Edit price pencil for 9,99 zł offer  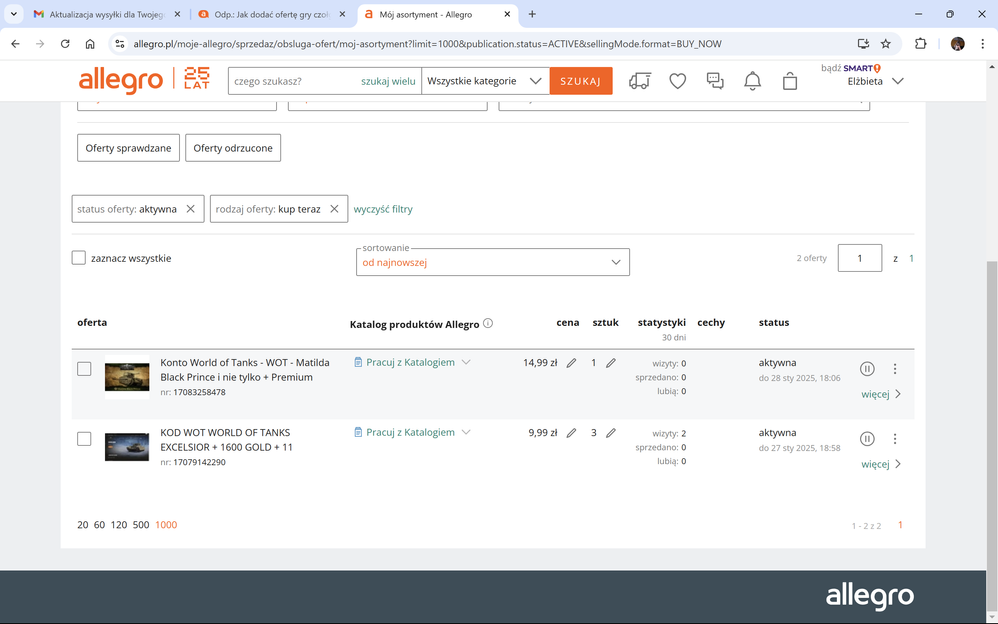pos(571,433)
